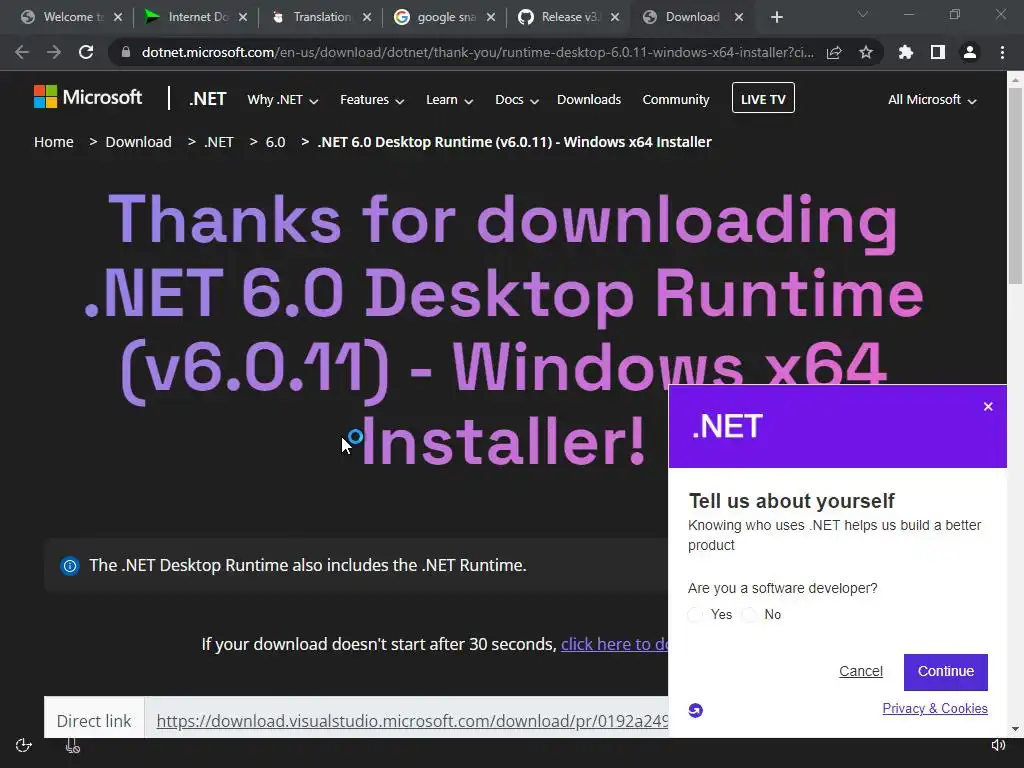1024x768 pixels.
Task: Open the Chrome three-dot menu
Action: 1002,52
